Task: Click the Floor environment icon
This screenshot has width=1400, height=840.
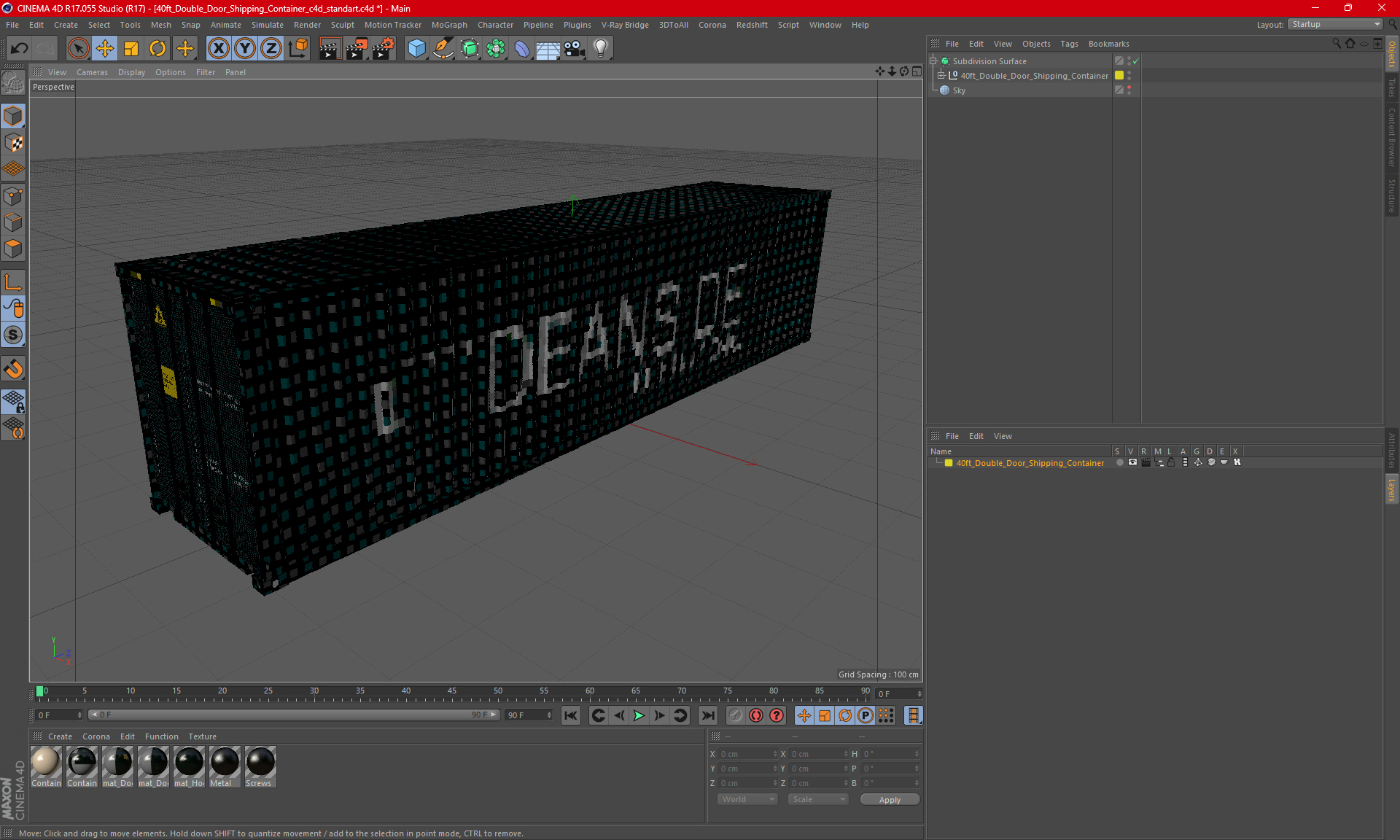Action: pyautogui.click(x=548, y=48)
